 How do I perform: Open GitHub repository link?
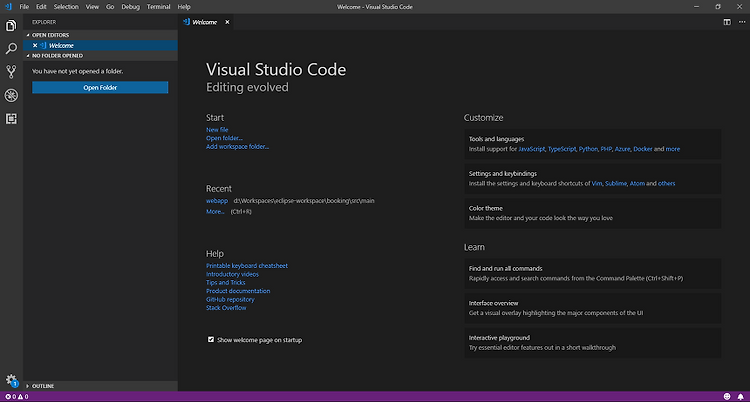coord(230,300)
